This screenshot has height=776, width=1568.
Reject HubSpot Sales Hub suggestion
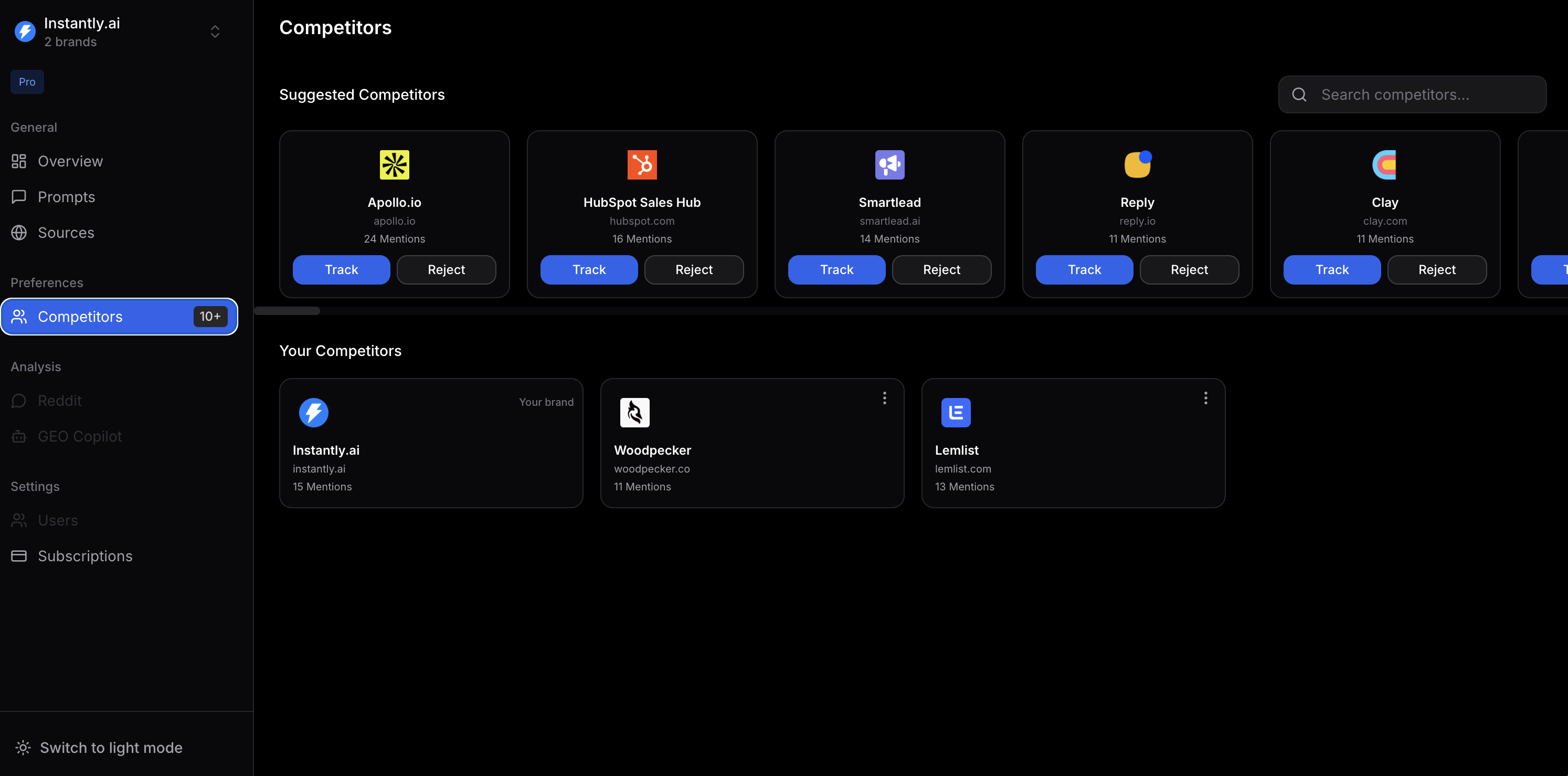pos(694,270)
